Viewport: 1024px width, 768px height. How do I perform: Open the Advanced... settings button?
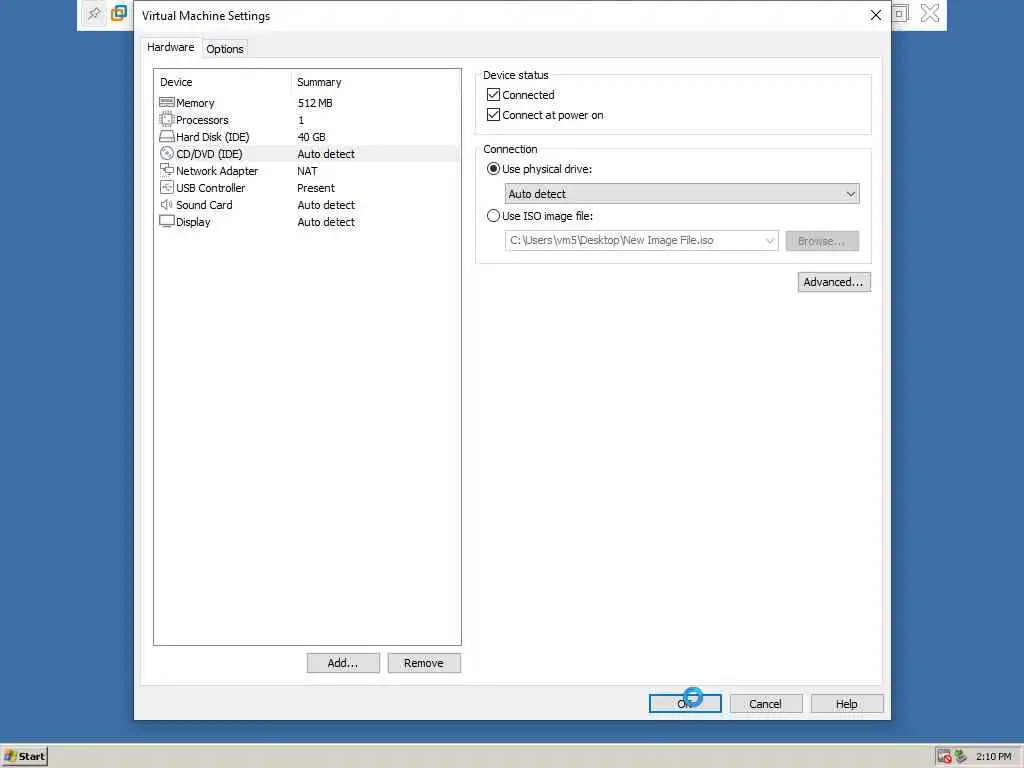click(x=834, y=282)
